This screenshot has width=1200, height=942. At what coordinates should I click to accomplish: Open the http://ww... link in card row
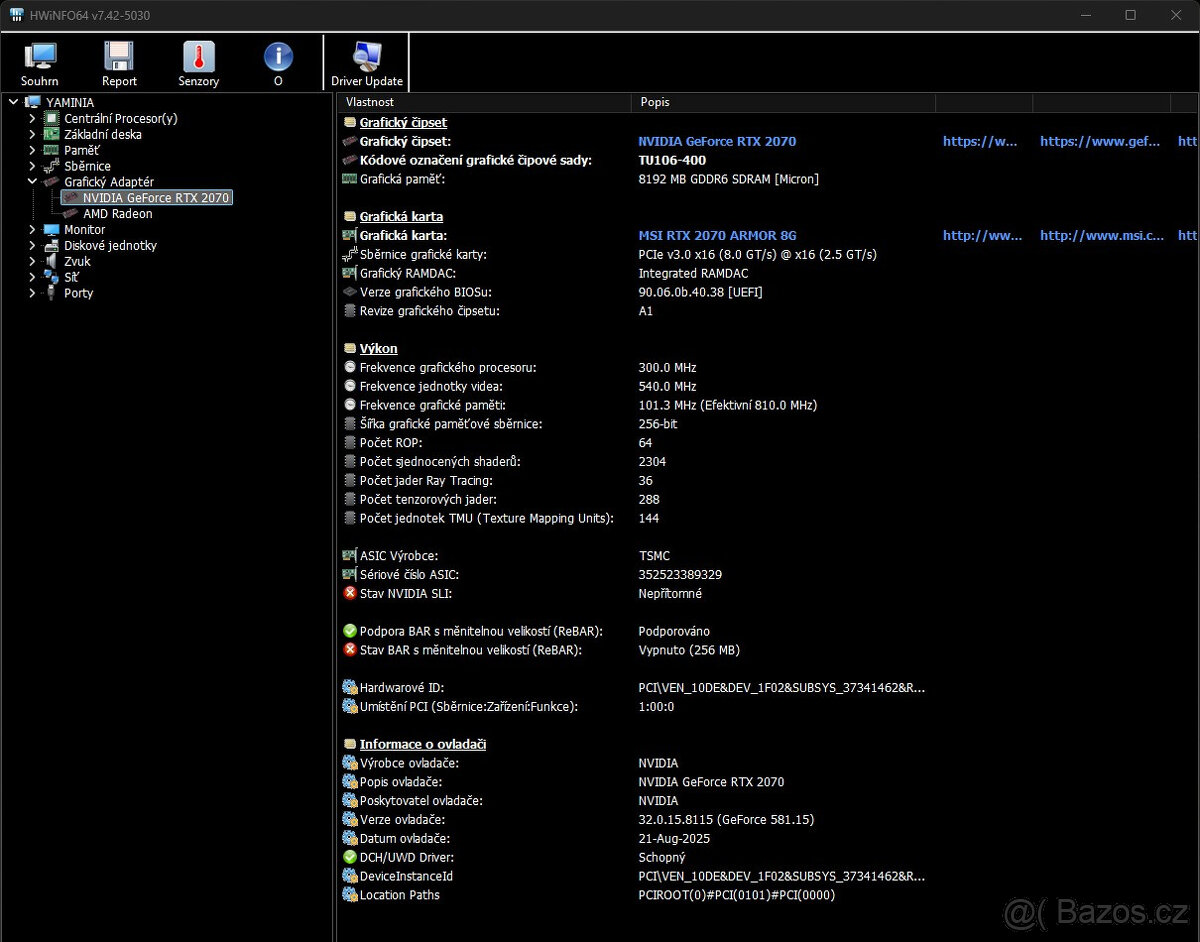(x=983, y=235)
